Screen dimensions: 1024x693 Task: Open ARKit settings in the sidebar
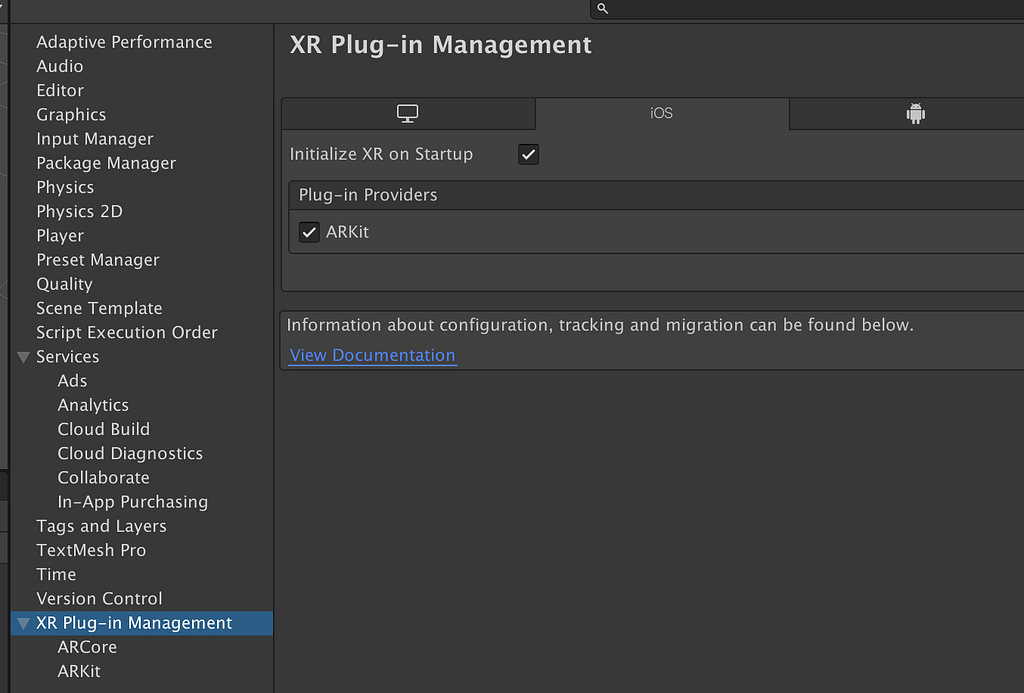point(79,671)
